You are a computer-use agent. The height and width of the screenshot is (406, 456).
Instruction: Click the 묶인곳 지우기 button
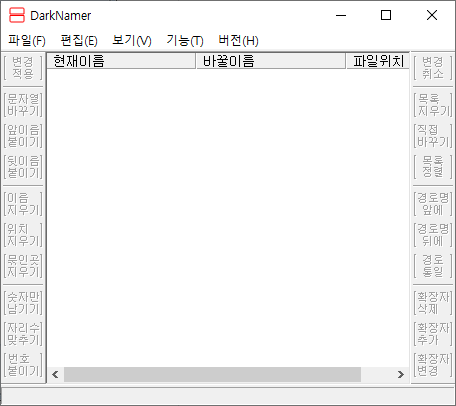pyautogui.click(x=23, y=266)
